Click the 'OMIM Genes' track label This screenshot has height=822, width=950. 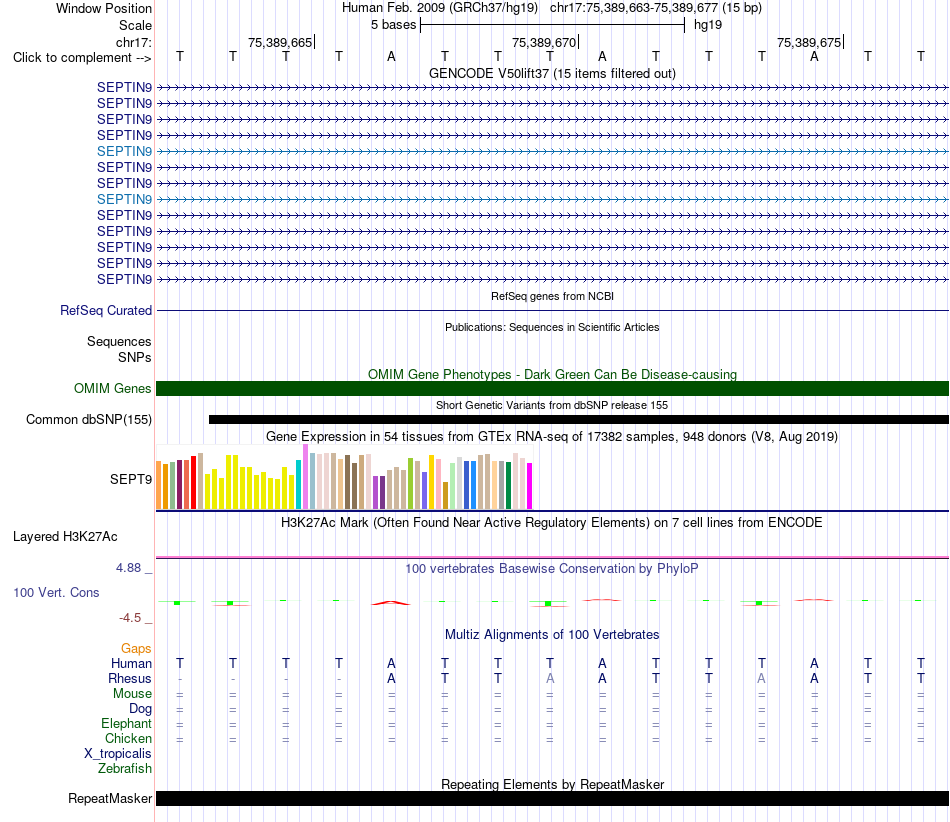tap(112, 388)
